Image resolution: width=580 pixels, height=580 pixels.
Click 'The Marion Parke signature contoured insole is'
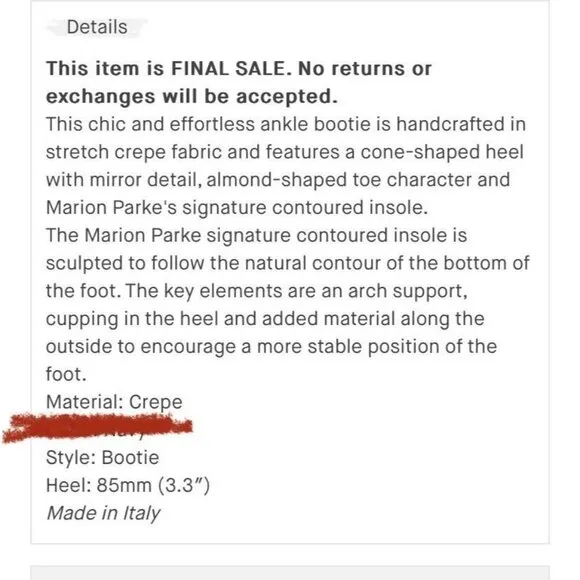point(256,235)
